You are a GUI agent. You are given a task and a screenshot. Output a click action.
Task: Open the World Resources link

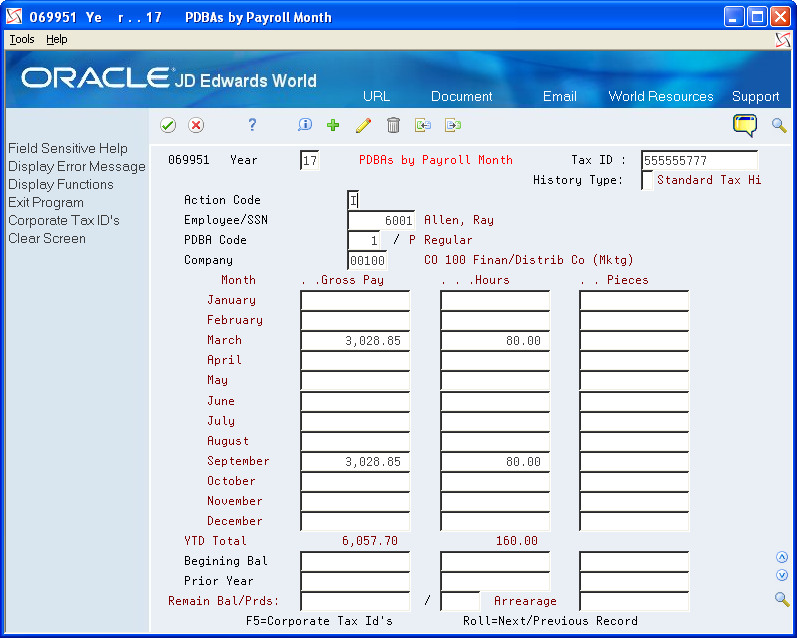(x=661, y=96)
